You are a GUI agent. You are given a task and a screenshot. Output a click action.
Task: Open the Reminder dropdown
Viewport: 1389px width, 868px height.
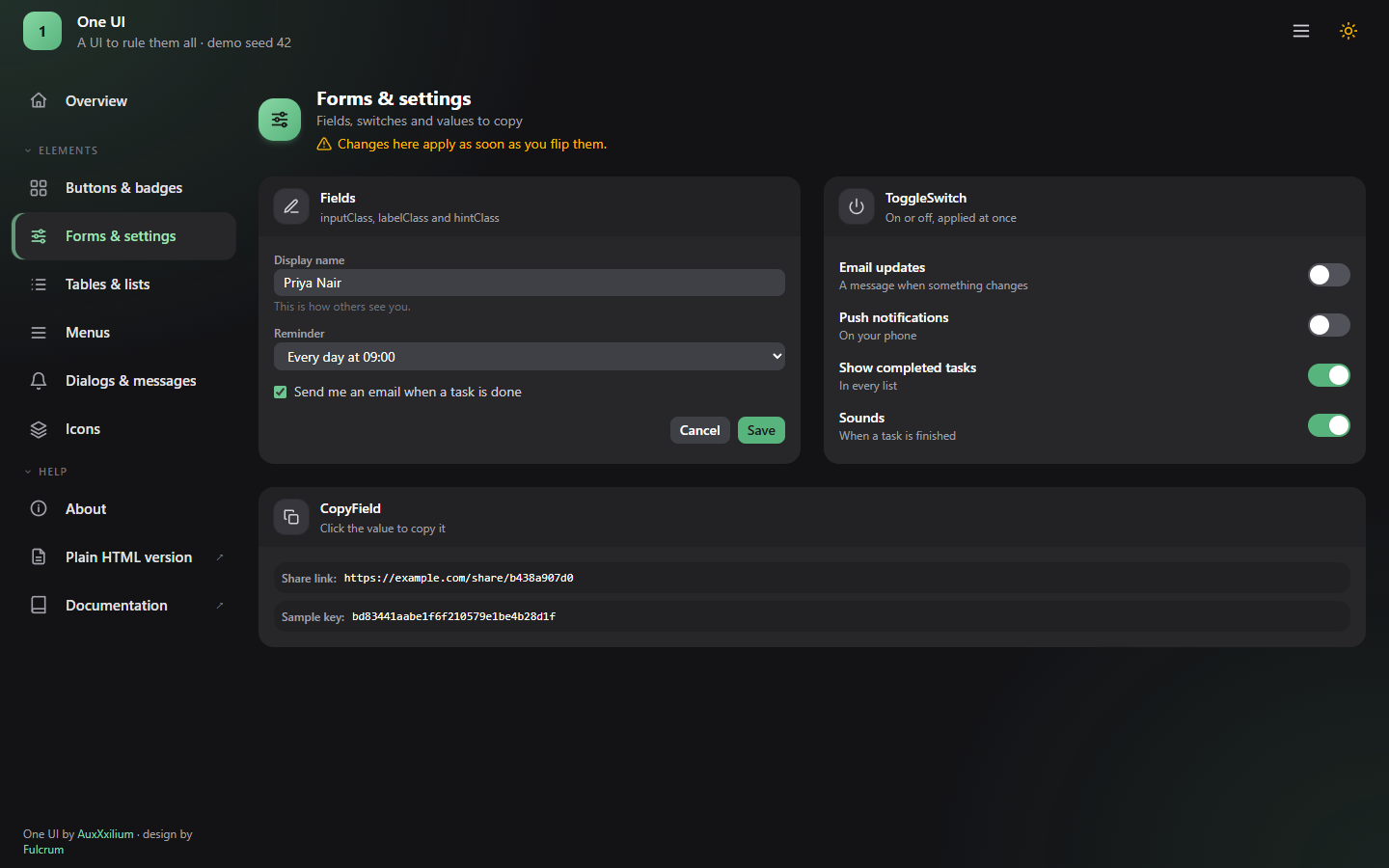530,357
